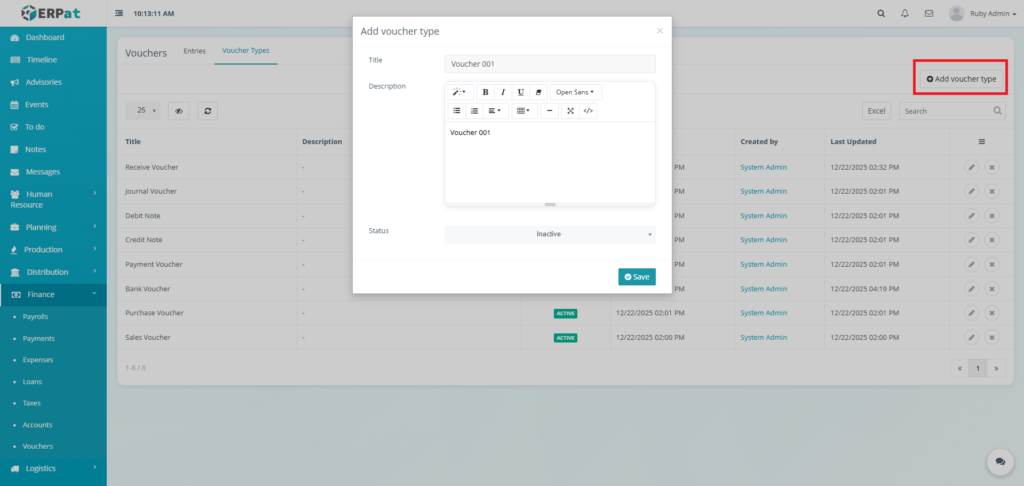This screenshot has width=1024, height=486.
Task: Go to the next page of results
Action: [x=996, y=368]
